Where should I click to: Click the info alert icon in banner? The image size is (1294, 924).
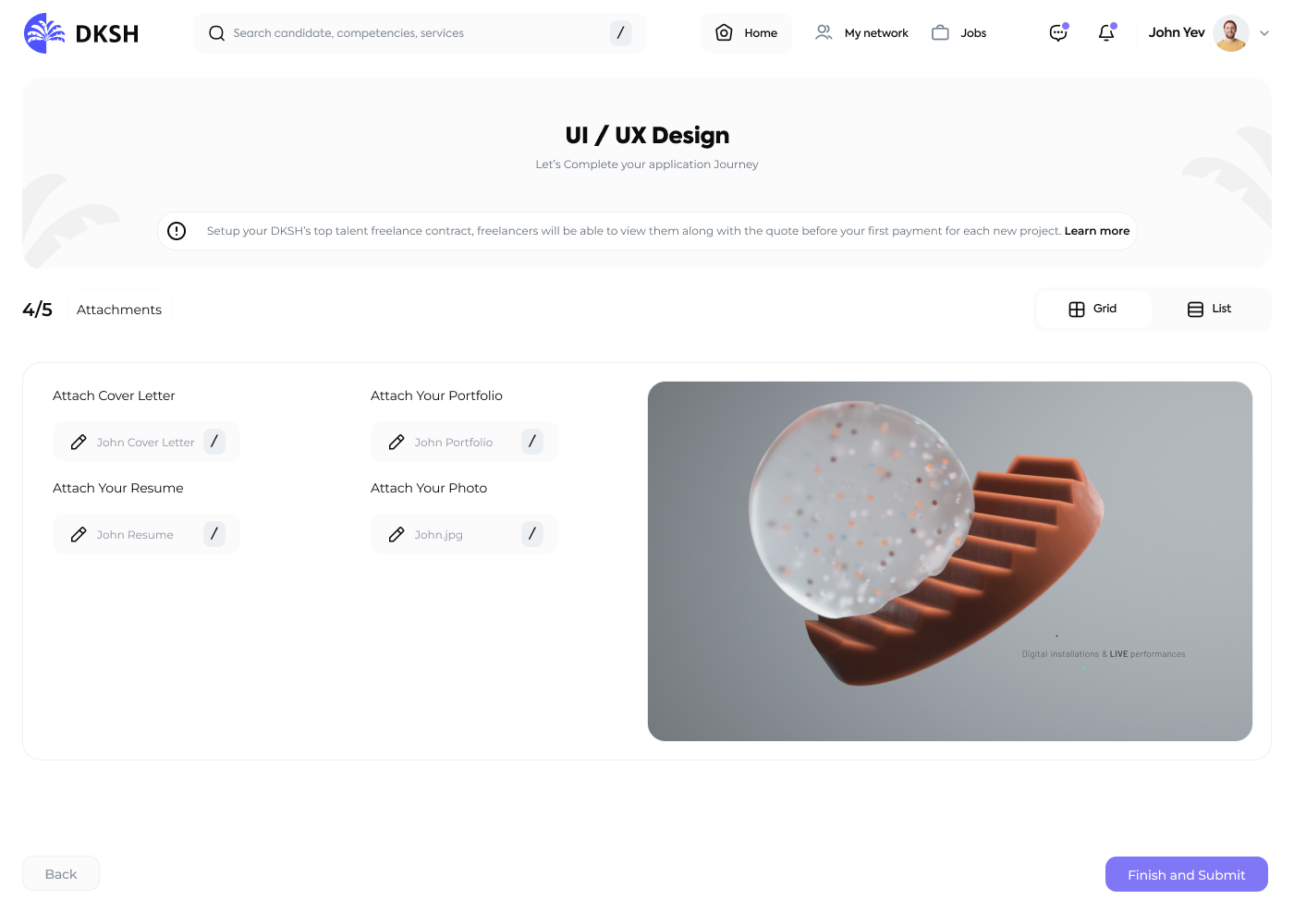[x=177, y=231]
